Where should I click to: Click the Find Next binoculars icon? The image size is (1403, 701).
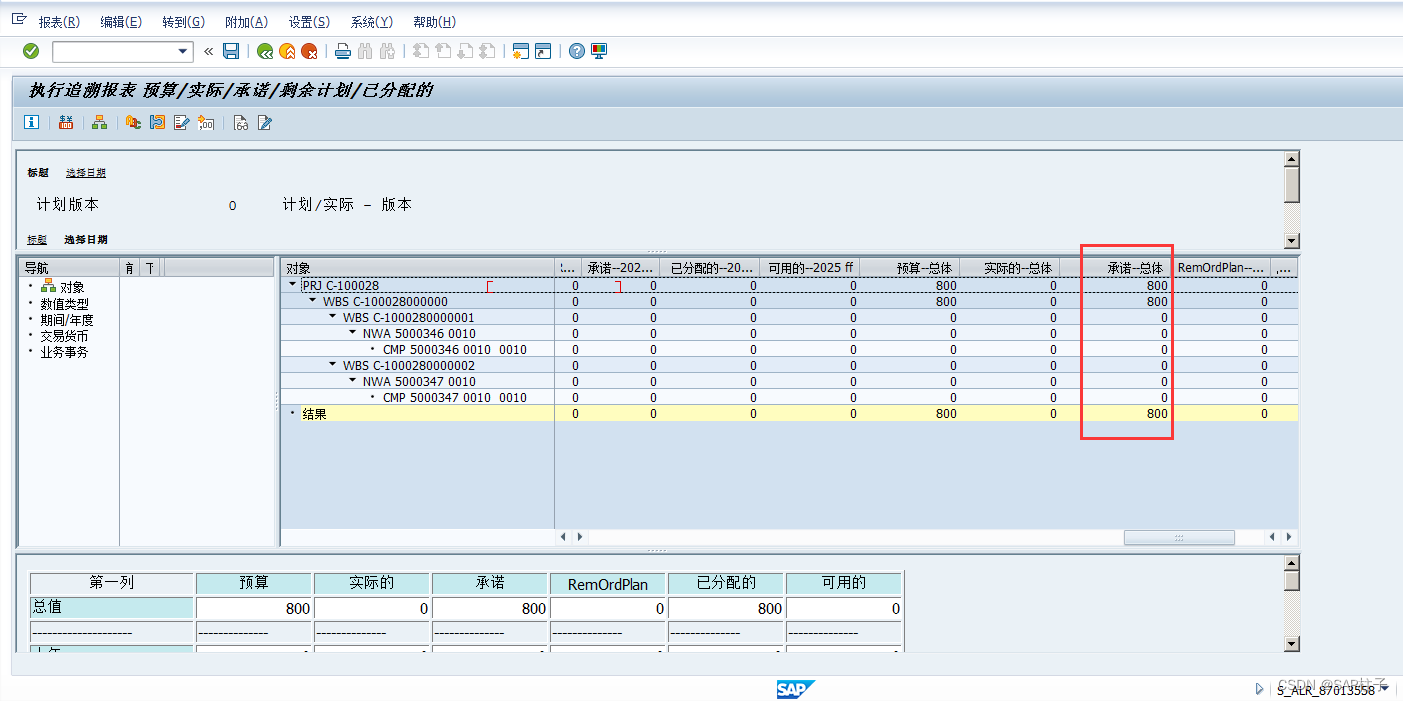coord(387,51)
